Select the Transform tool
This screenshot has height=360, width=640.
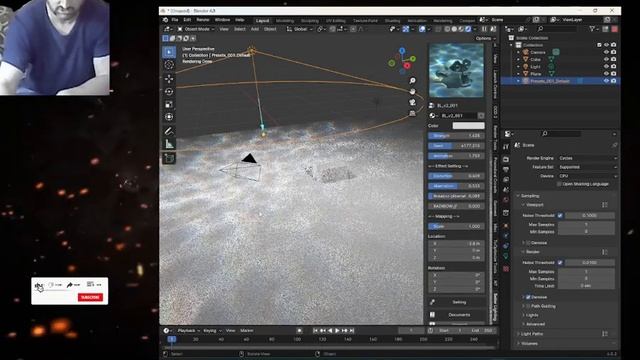point(169,117)
